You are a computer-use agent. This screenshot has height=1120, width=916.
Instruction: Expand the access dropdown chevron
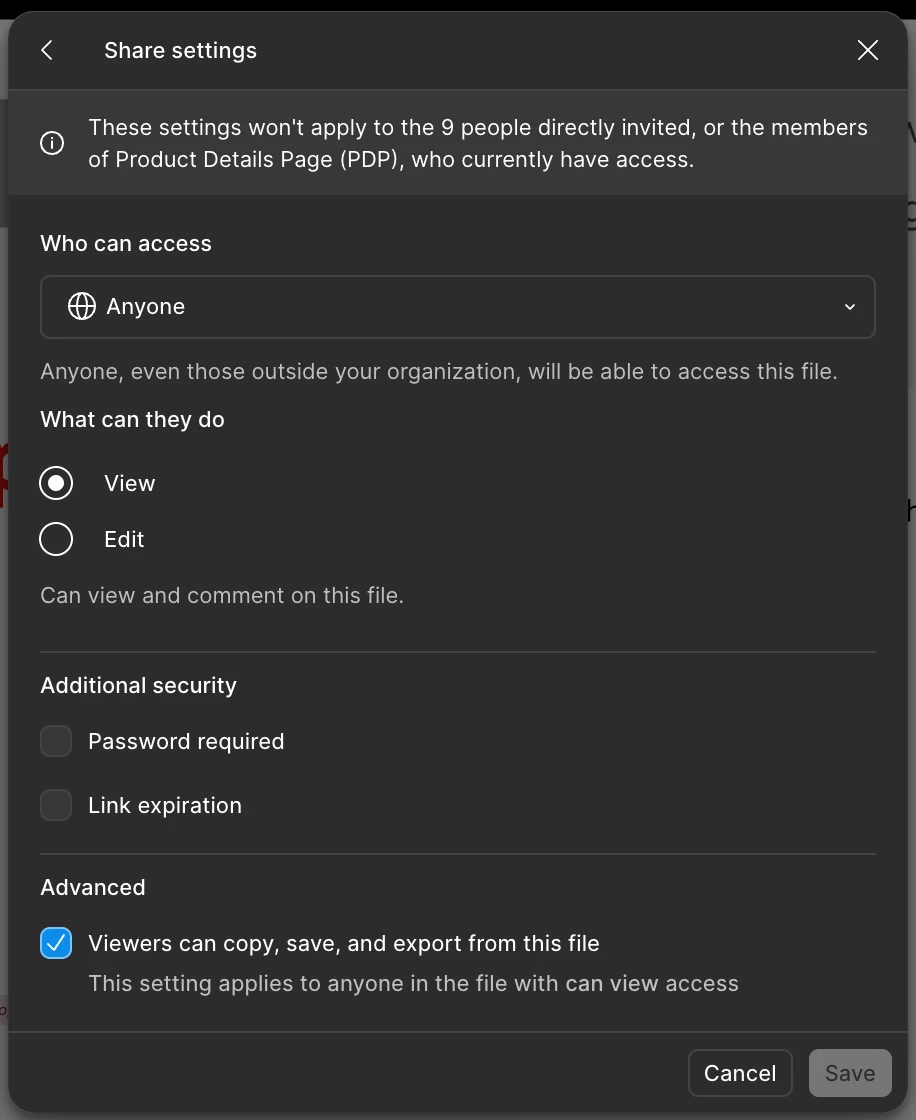click(x=850, y=306)
